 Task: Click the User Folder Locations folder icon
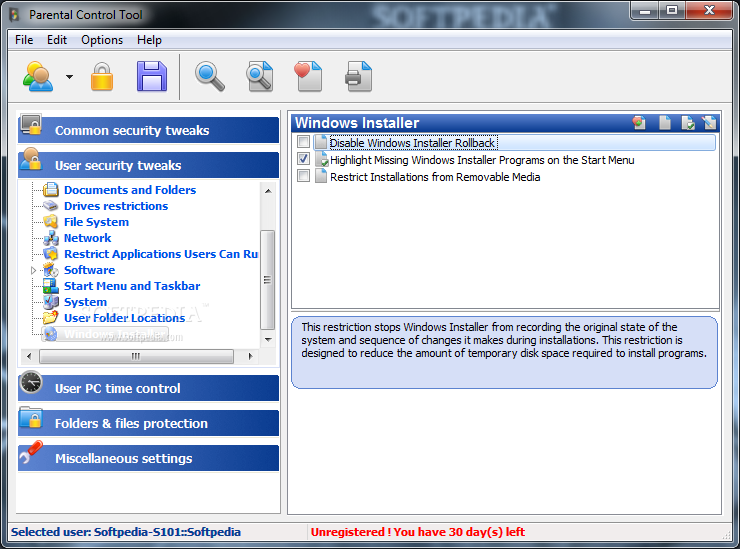coord(50,318)
